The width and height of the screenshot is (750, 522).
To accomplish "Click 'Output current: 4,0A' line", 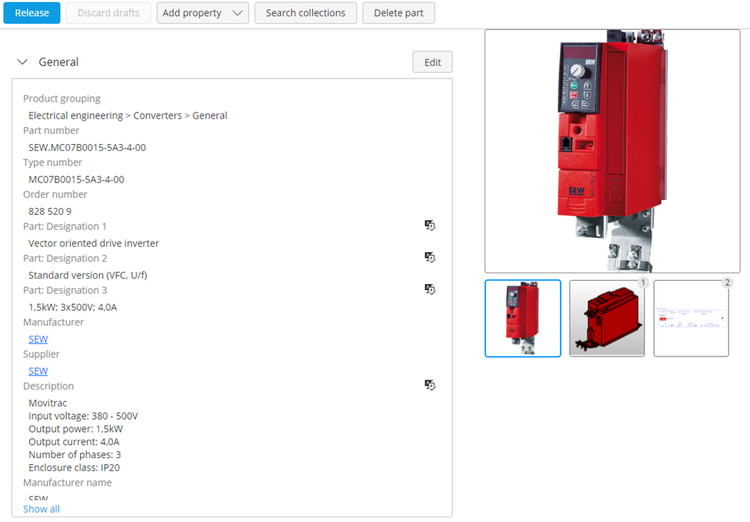I will click(74, 442).
